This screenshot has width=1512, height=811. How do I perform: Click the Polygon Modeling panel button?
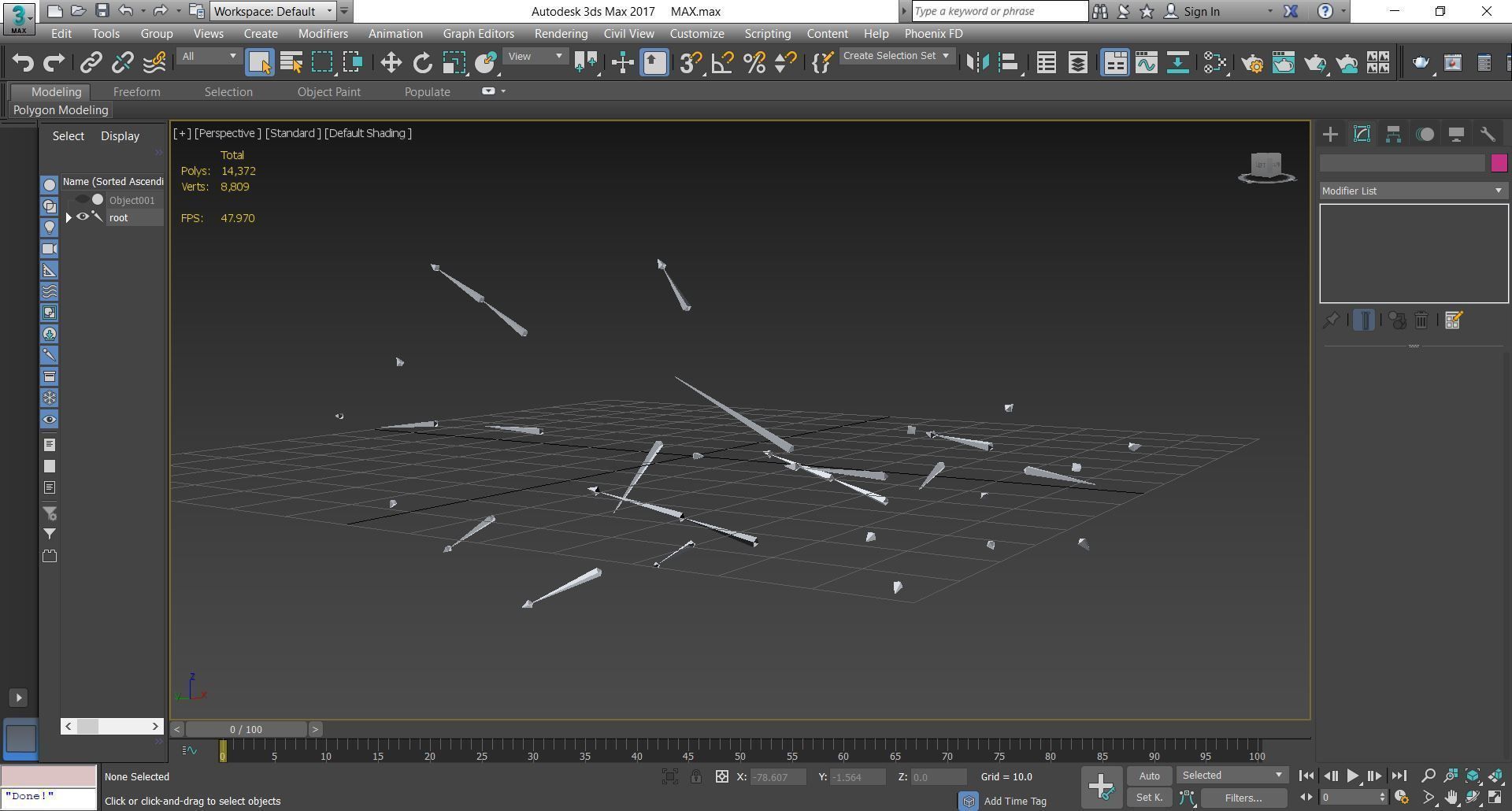pos(61,110)
